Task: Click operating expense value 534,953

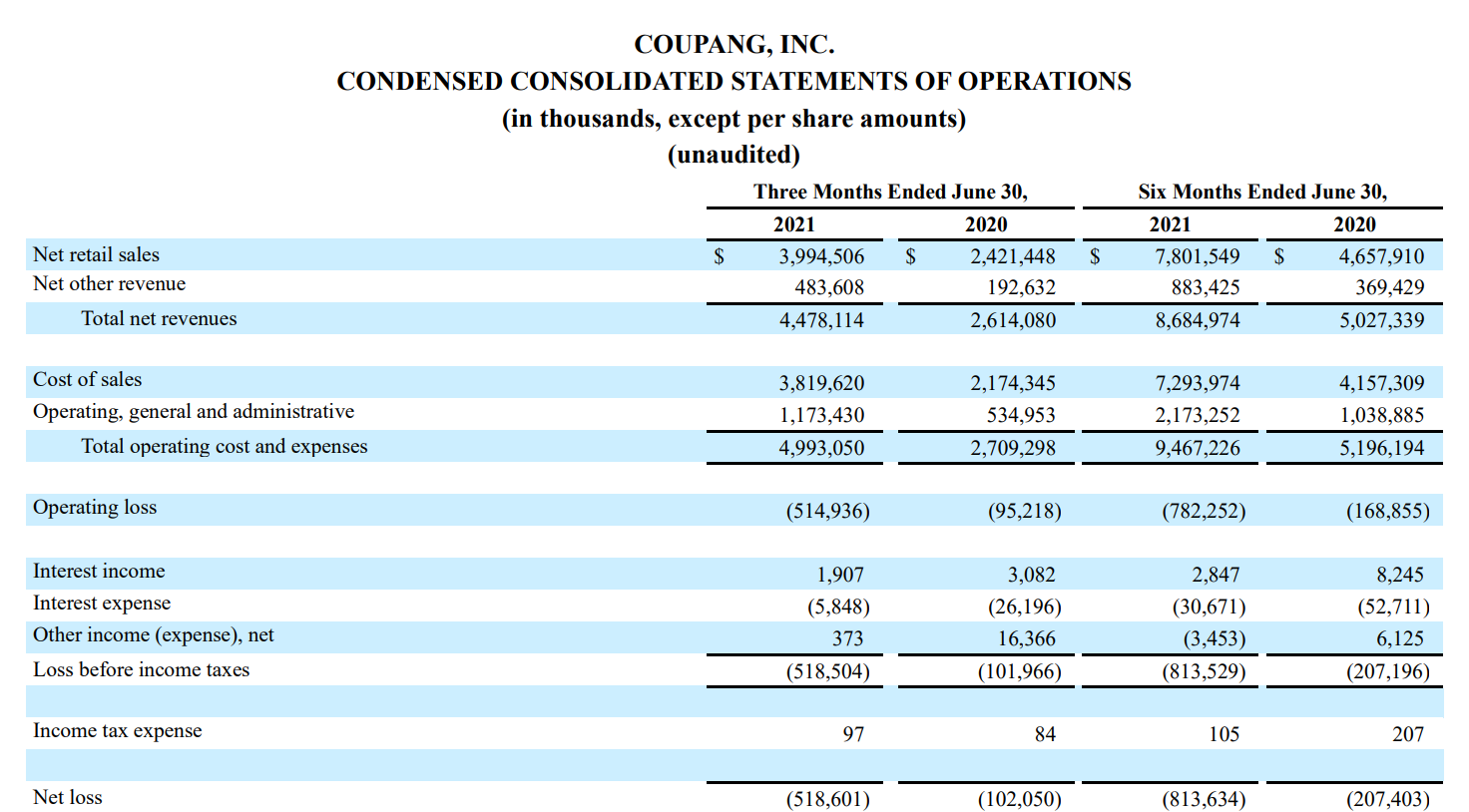Action: 1021,415
